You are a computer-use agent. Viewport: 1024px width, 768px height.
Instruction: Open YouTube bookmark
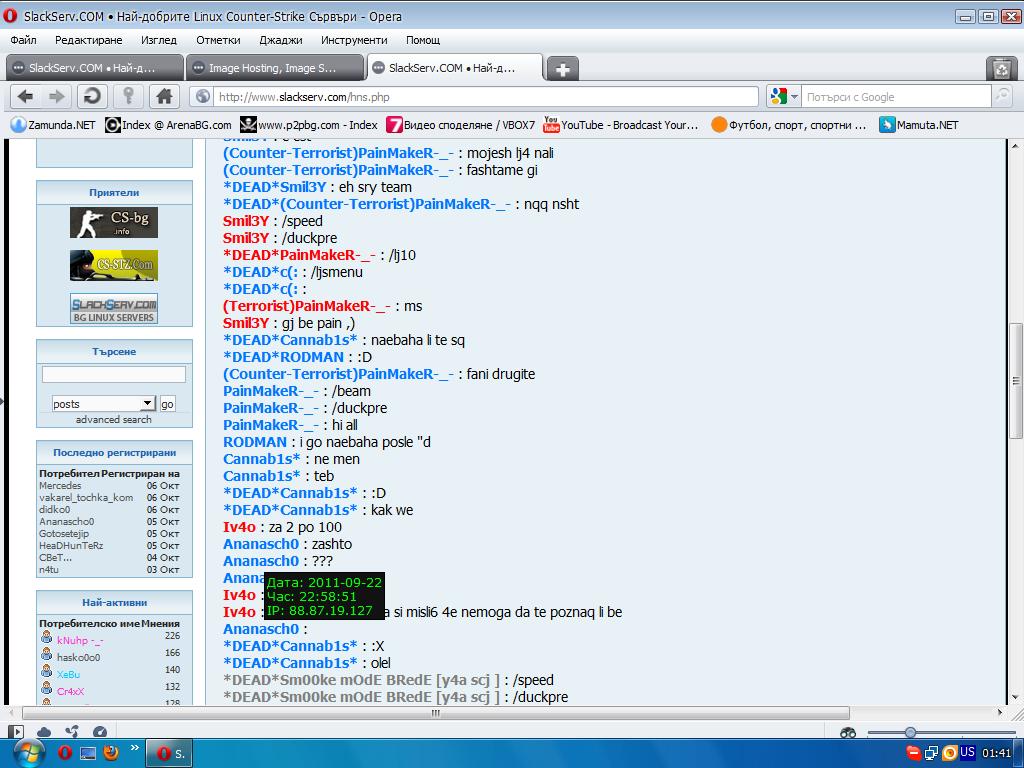620,125
